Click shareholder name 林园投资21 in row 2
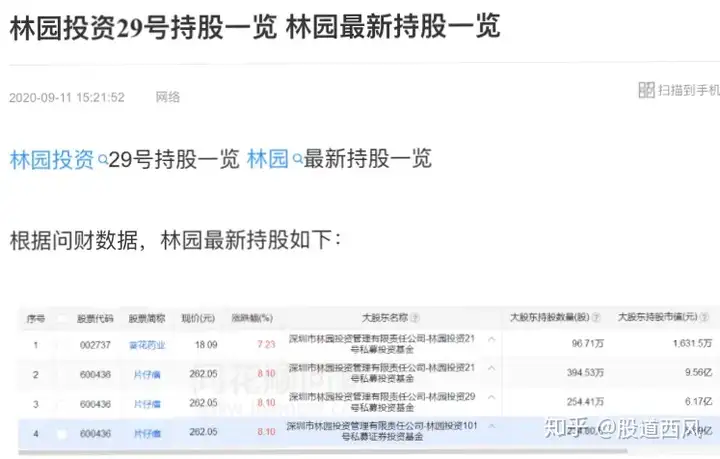This screenshot has width=720, height=459. click(382, 373)
